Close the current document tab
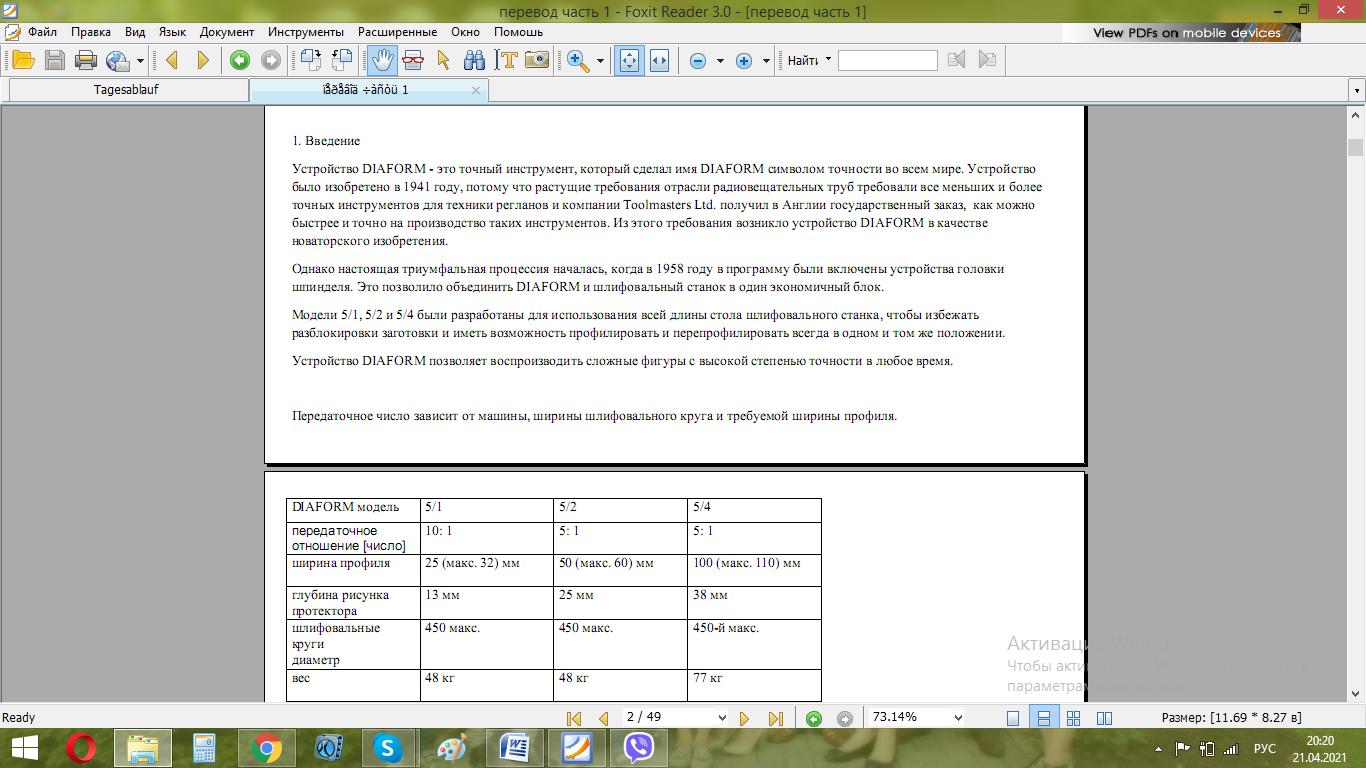 pos(476,90)
